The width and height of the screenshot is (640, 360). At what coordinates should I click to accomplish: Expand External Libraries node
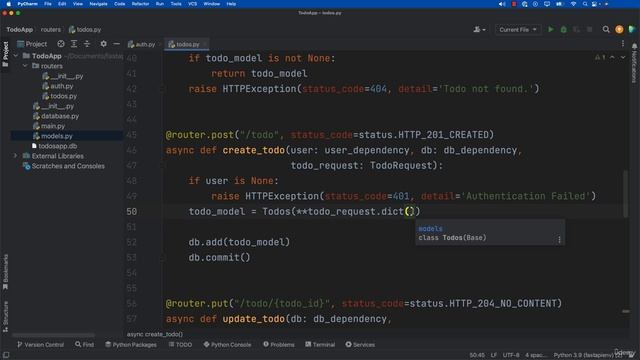tap(16, 156)
